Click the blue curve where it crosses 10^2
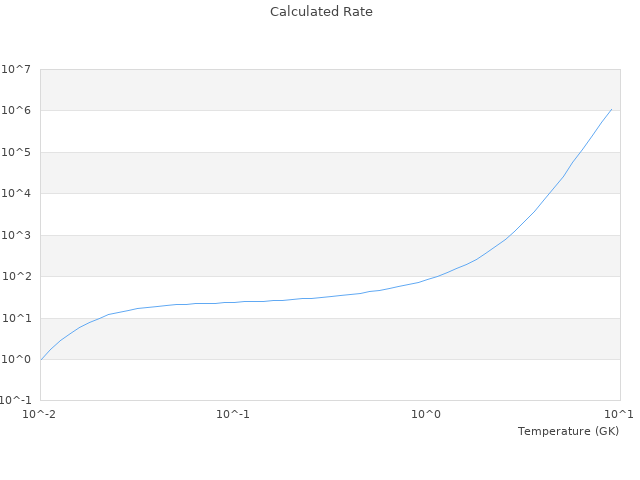Screen dimensions: 640x480 pos(439,276)
